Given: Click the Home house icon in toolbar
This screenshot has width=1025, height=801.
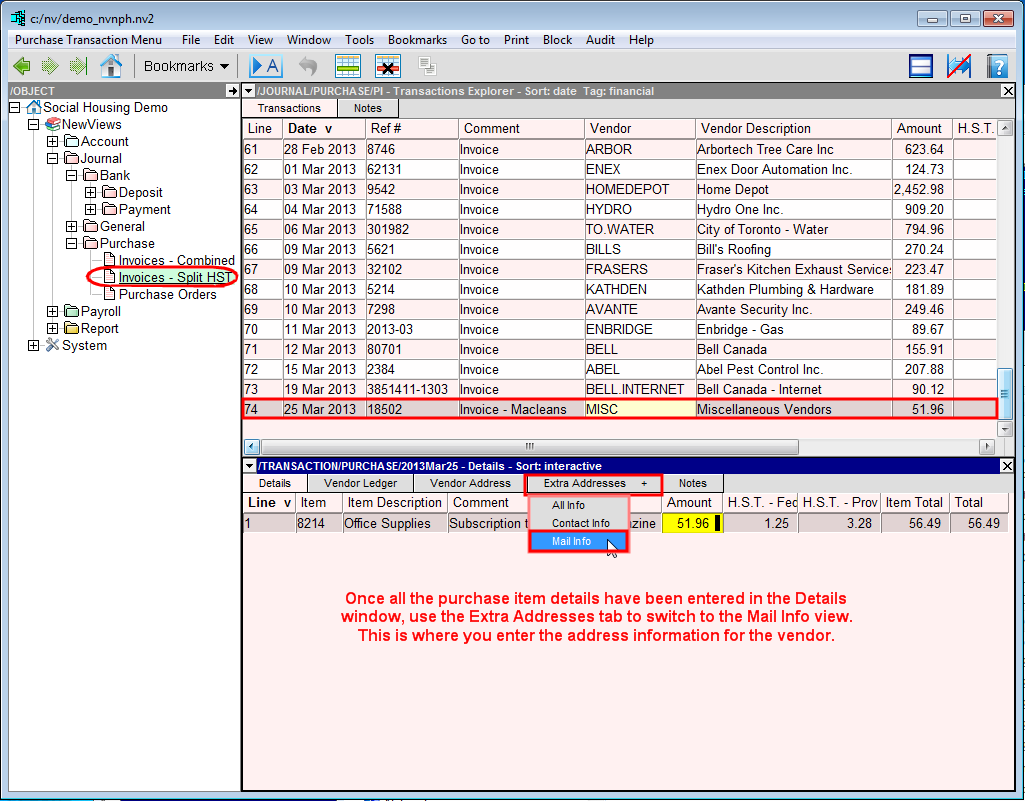Looking at the screenshot, I should [x=111, y=66].
